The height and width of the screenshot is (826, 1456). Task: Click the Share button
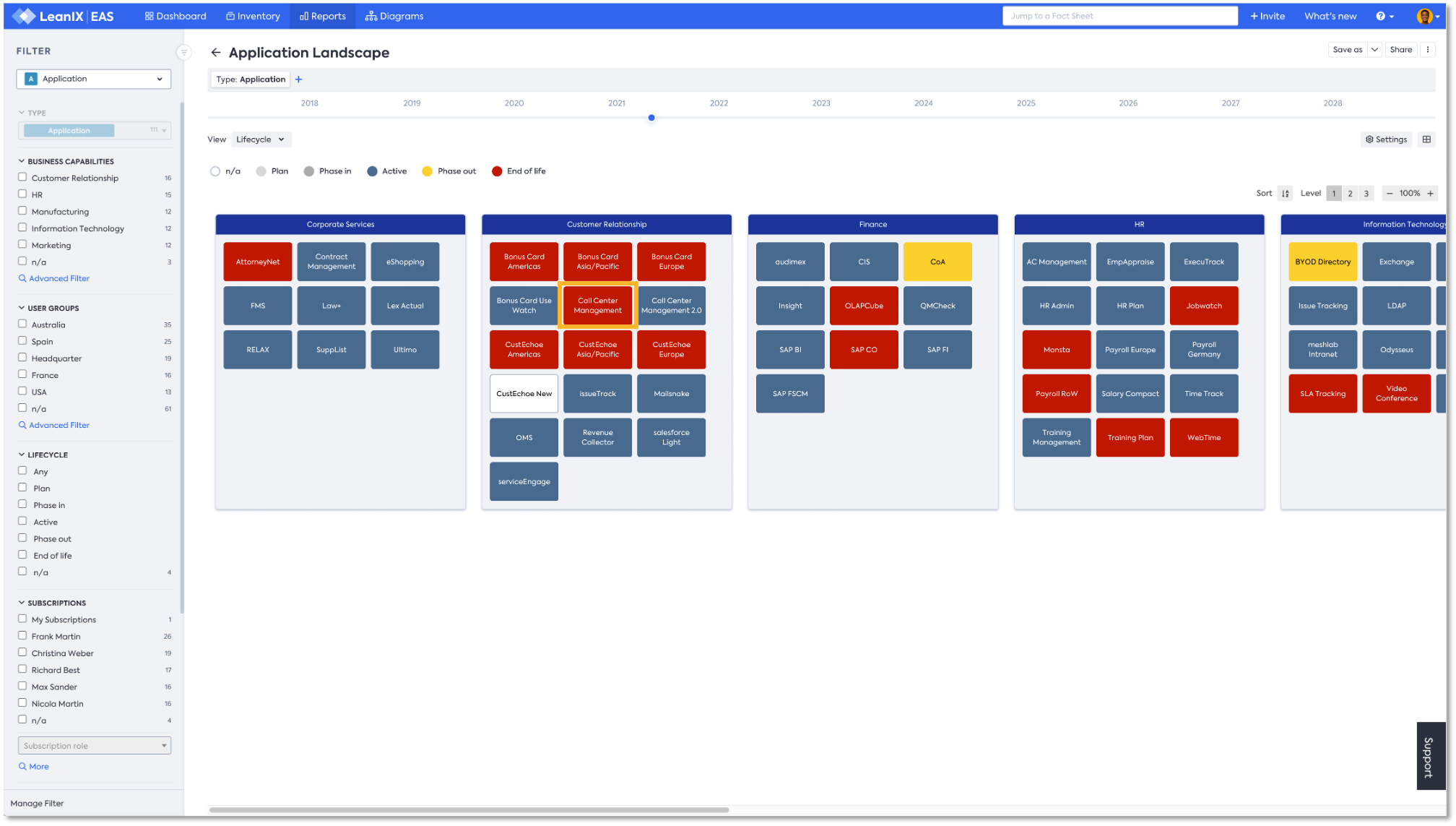click(1400, 50)
